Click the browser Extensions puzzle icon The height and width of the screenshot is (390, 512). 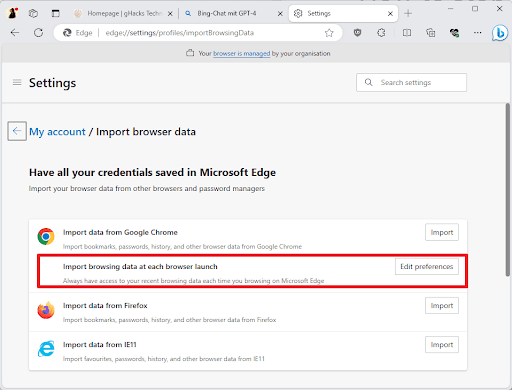click(382, 33)
